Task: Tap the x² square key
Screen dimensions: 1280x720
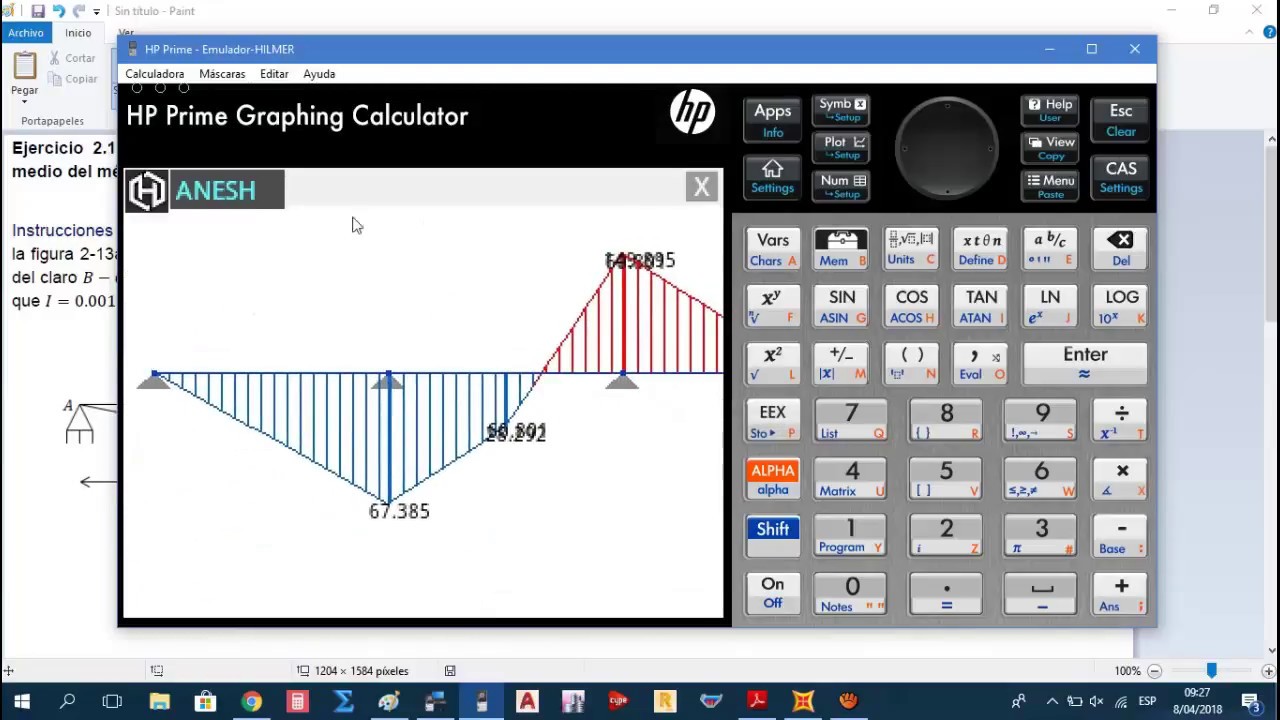Action: [x=772, y=363]
